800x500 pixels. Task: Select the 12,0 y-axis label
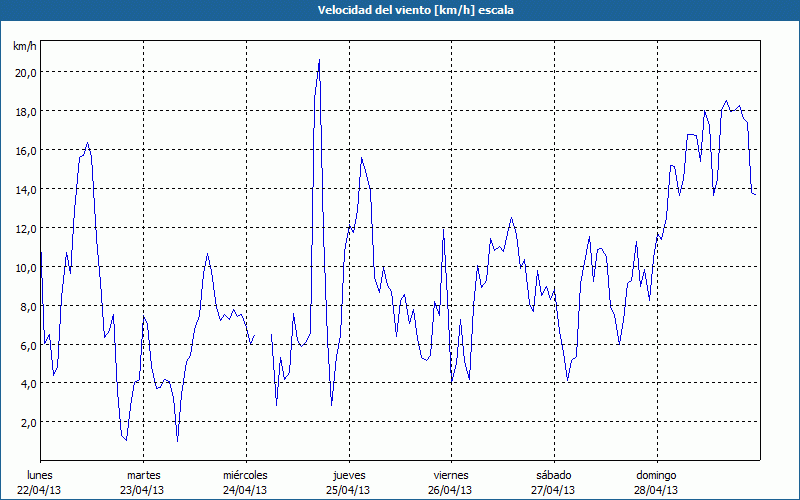25,228
